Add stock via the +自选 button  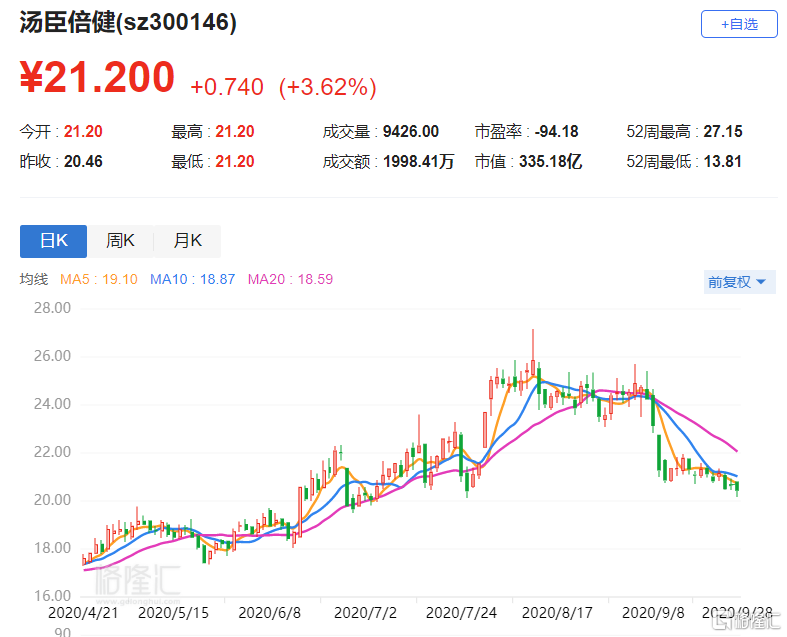coord(739,24)
